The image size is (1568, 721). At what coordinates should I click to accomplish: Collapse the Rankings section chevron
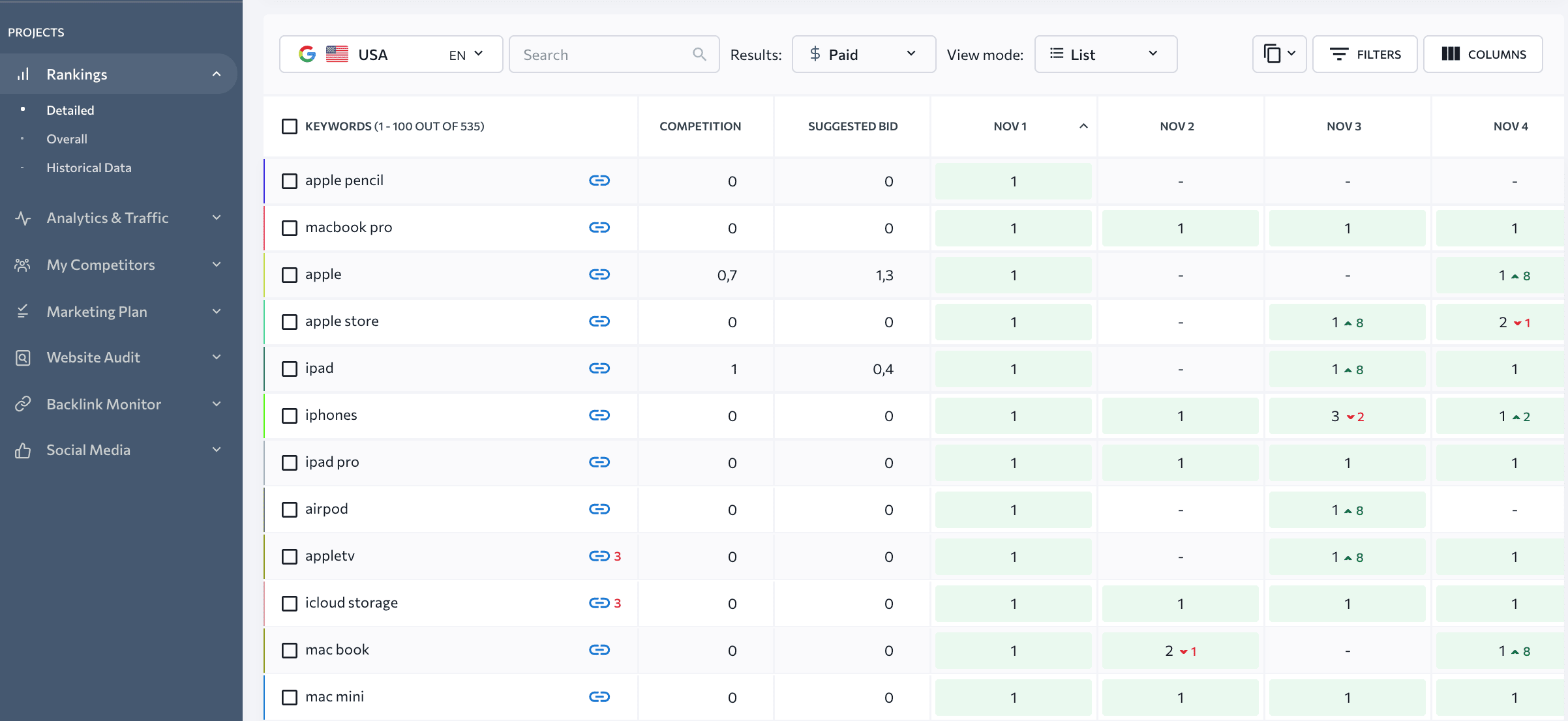pos(217,74)
